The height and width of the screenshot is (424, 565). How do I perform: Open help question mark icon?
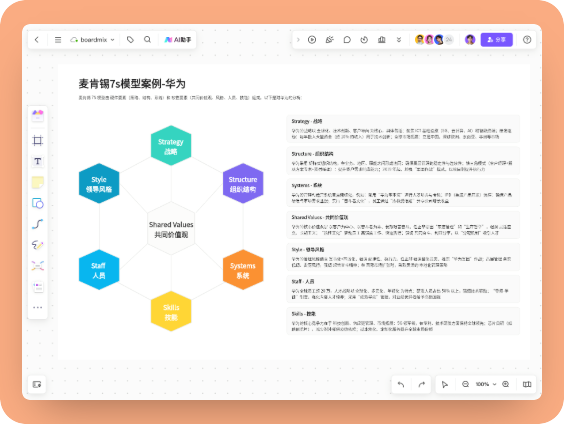[x=527, y=40]
